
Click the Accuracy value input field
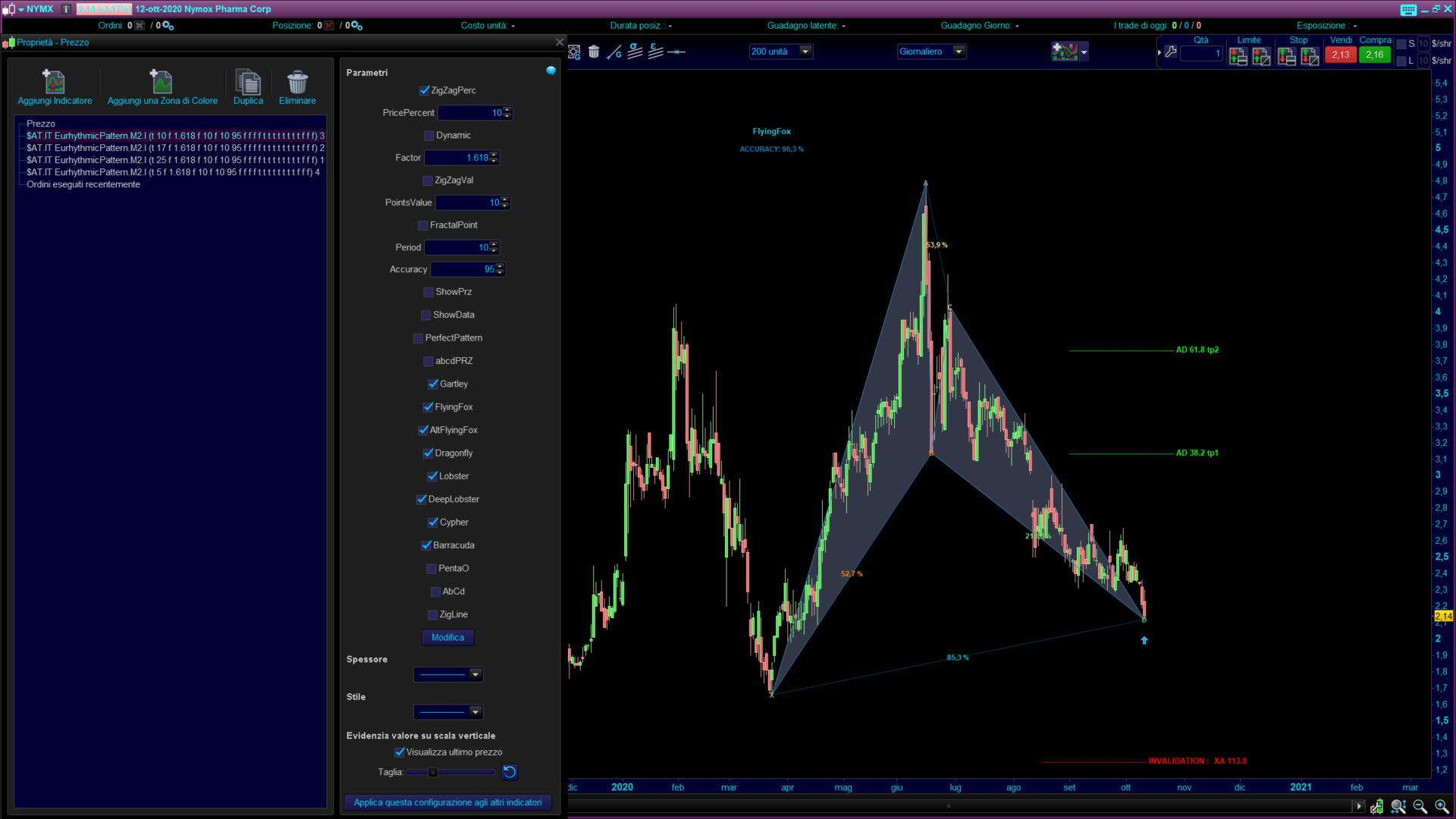pos(463,269)
